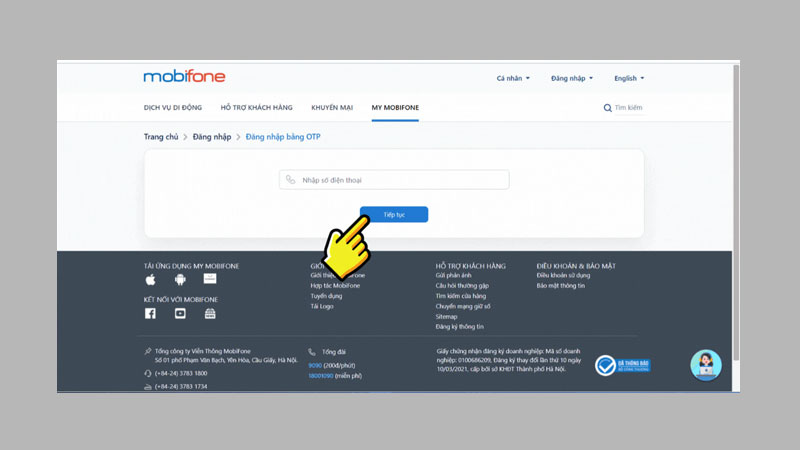Click the 'ĐIỀU KHOẢN & BẢO MẬT' heading
This screenshot has height=450, width=800.
(576, 266)
